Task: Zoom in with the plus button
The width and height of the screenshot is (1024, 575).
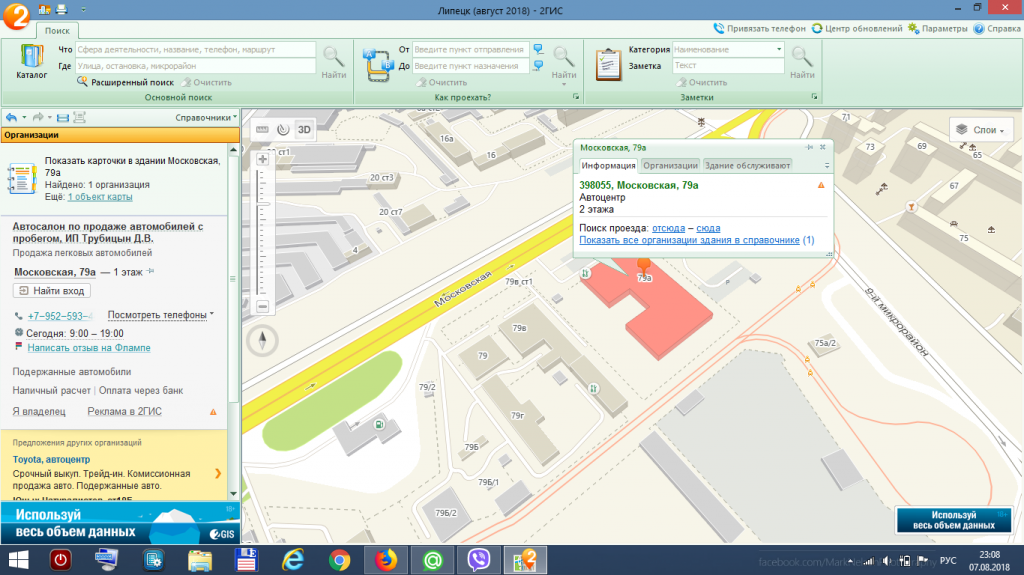Action: [x=263, y=159]
